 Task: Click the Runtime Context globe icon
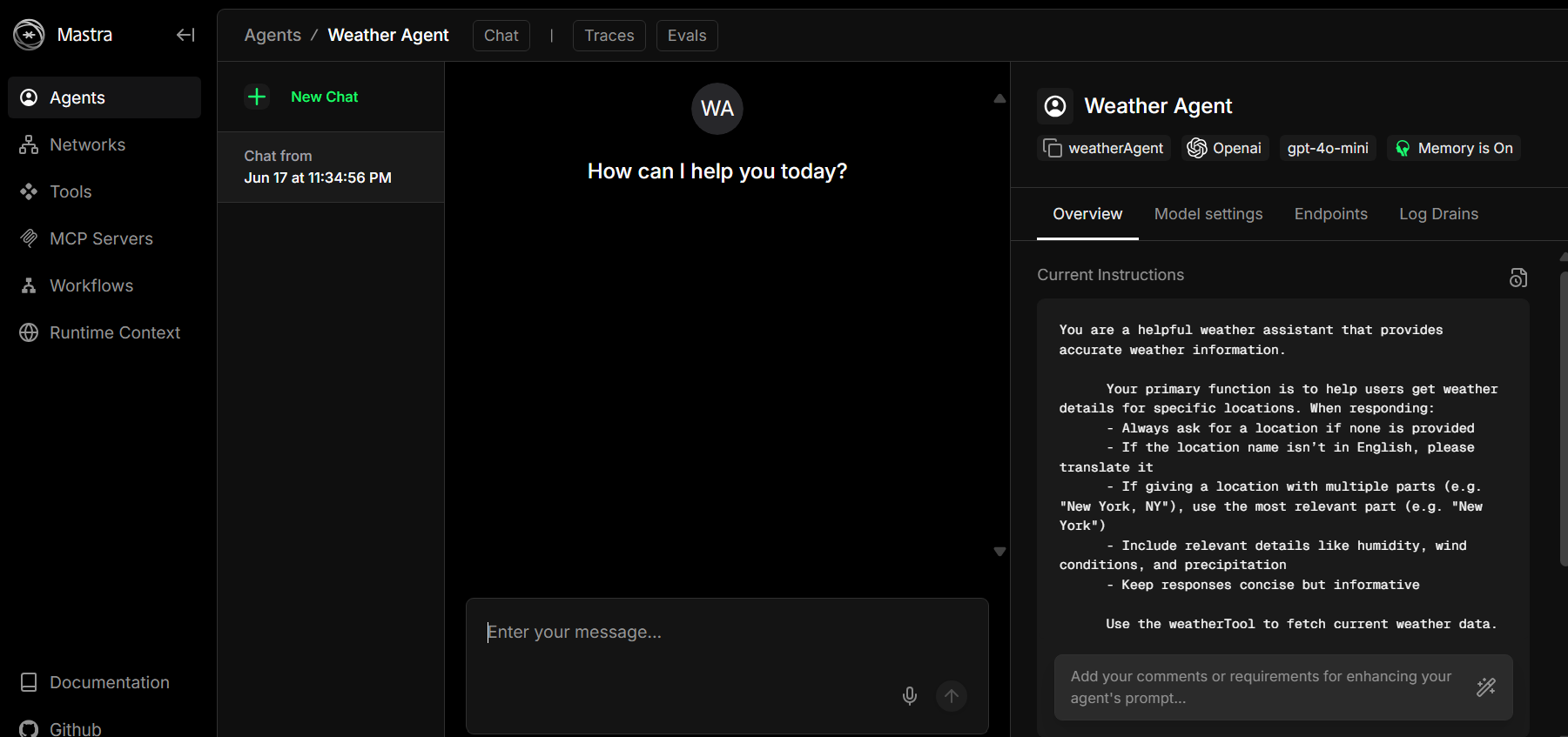pyautogui.click(x=29, y=332)
